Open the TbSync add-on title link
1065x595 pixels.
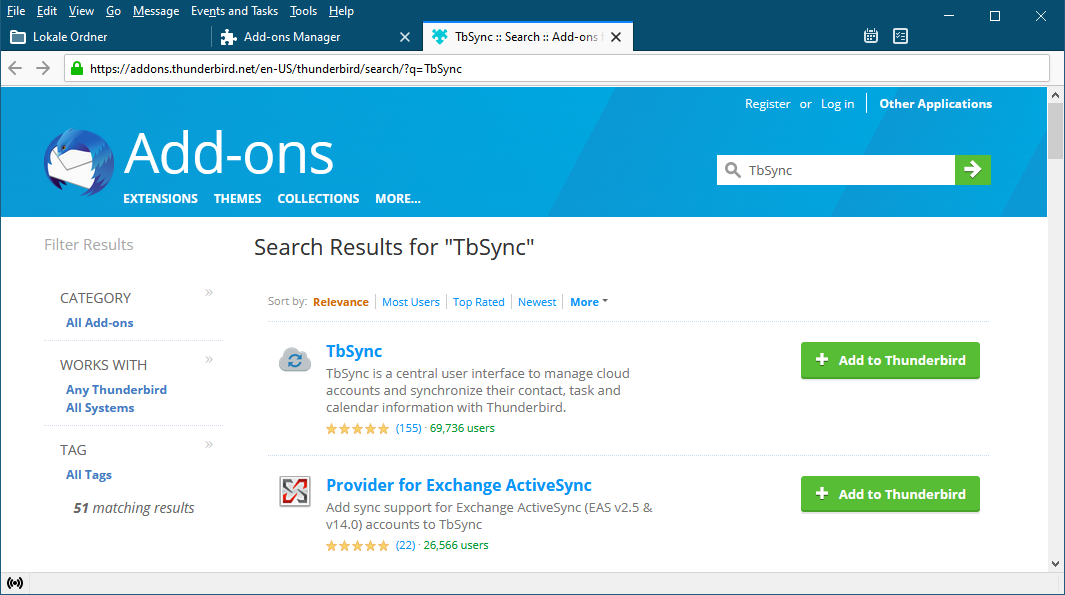354,351
